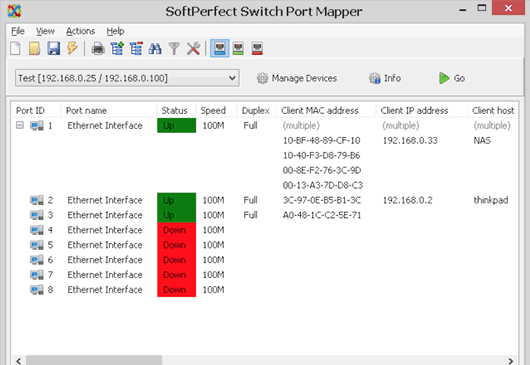
Task: Select Ethernet Interface name of port 8
Action: 105,290
